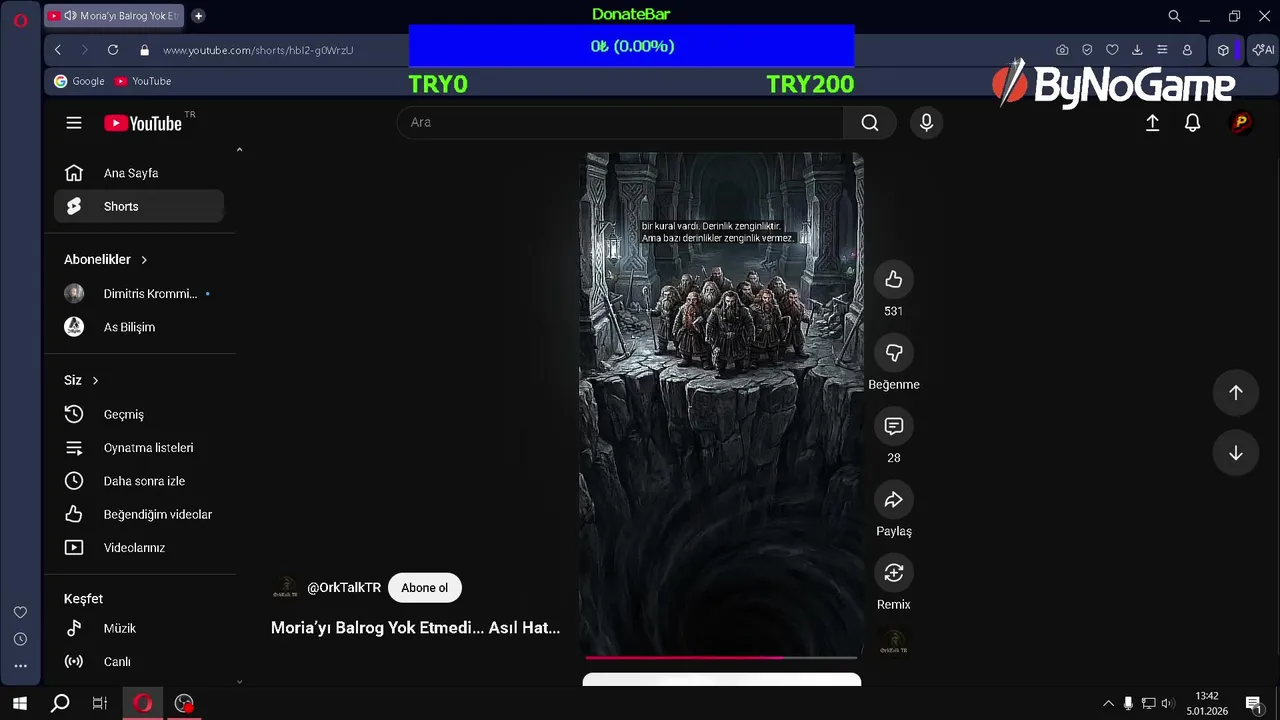This screenshot has width=1280, height=720.
Task: Open YouTube notifications bell
Action: (1192, 122)
